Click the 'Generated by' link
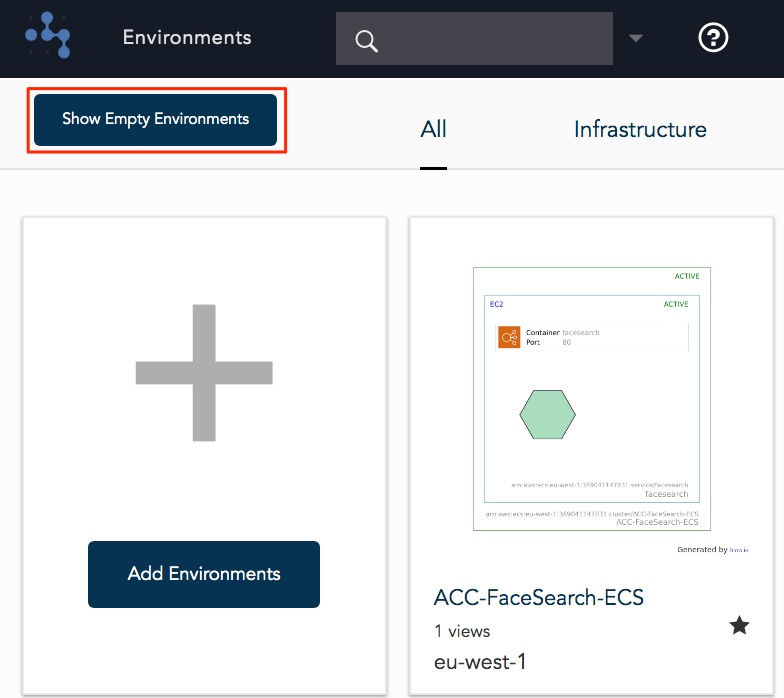Screen dimensions: 784x698 click(712, 550)
